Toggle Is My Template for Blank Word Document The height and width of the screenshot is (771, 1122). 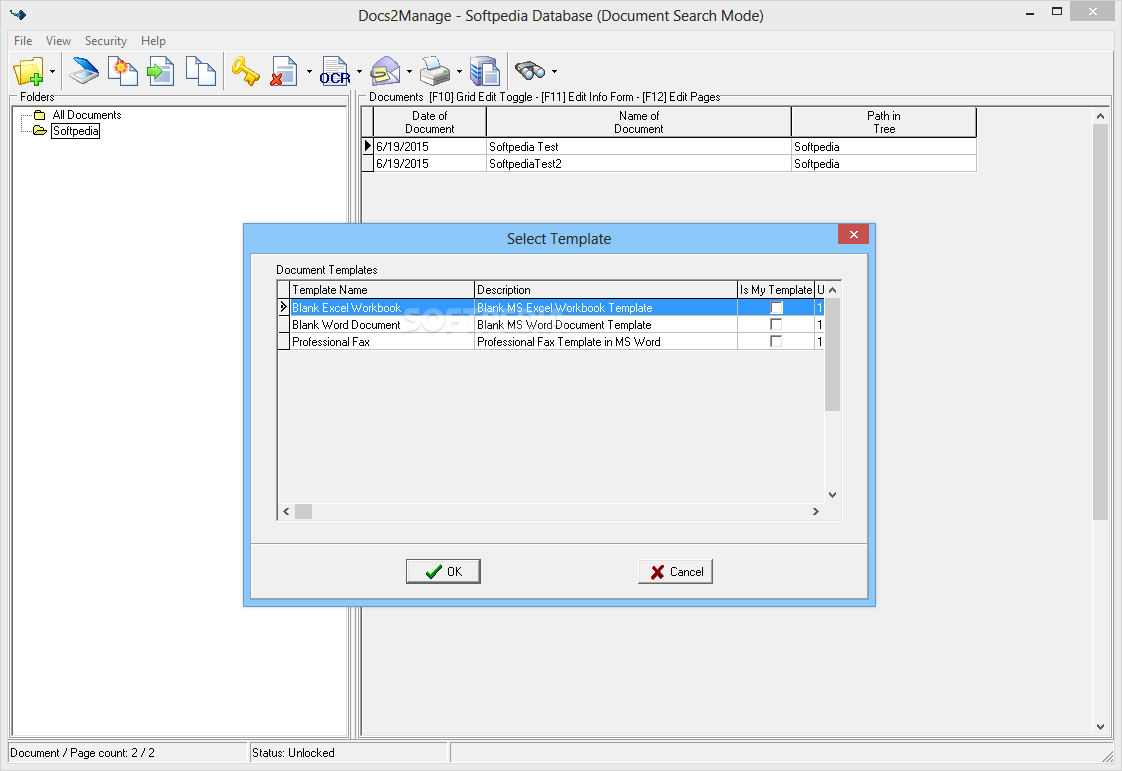pos(776,324)
